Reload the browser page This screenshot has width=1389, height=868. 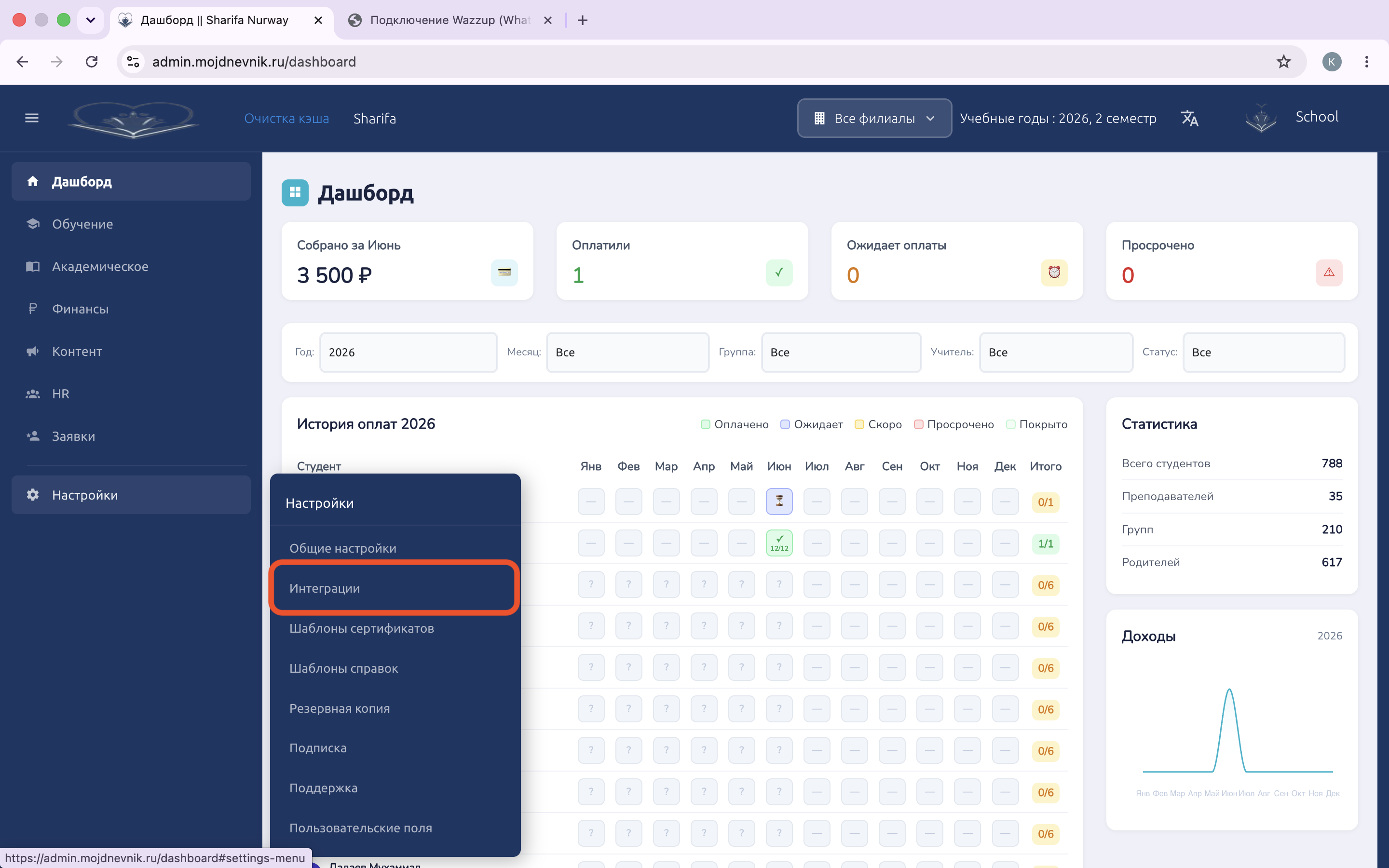(x=91, y=61)
